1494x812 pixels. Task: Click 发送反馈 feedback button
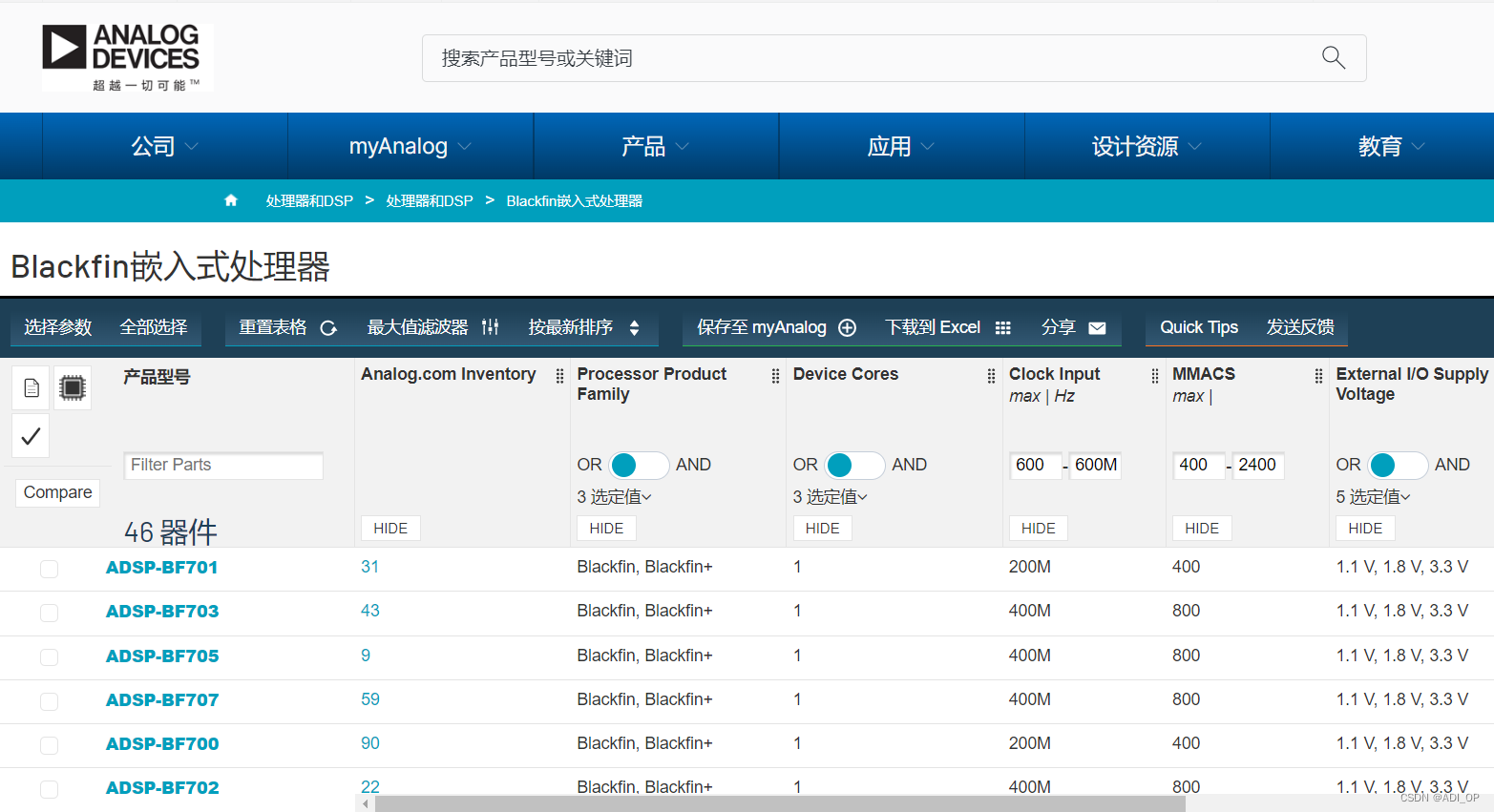click(1300, 327)
